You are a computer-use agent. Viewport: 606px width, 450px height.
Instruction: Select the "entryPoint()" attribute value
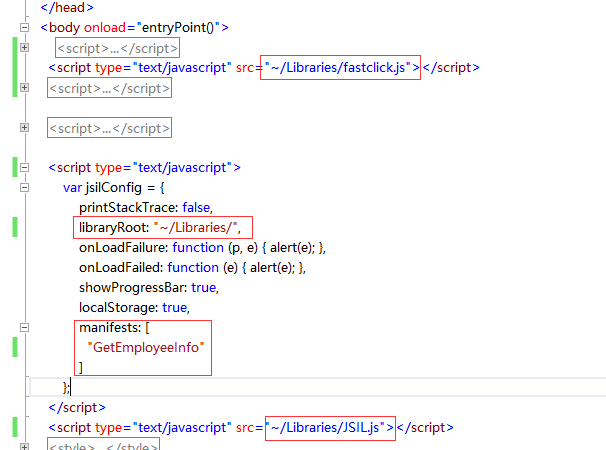[x=178, y=27]
